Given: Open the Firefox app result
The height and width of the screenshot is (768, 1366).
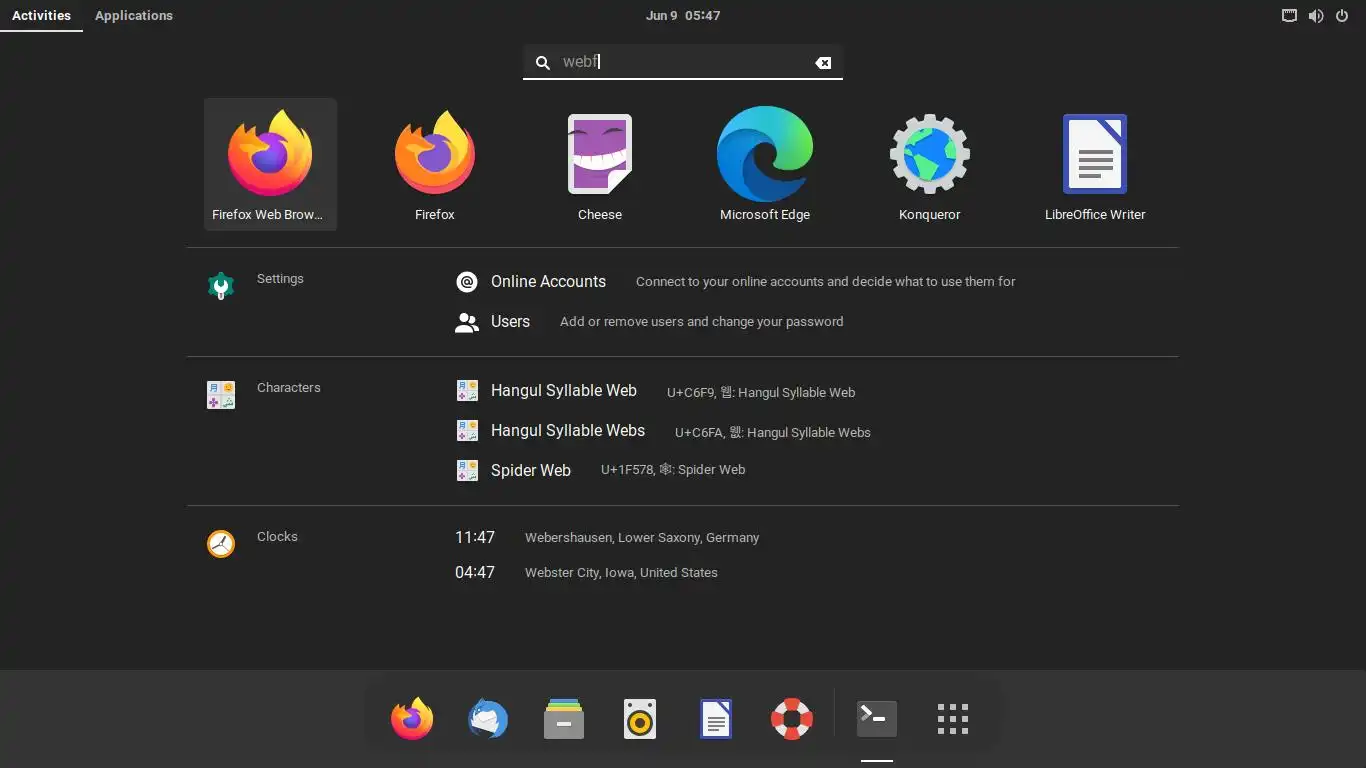Looking at the screenshot, I should pos(435,164).
